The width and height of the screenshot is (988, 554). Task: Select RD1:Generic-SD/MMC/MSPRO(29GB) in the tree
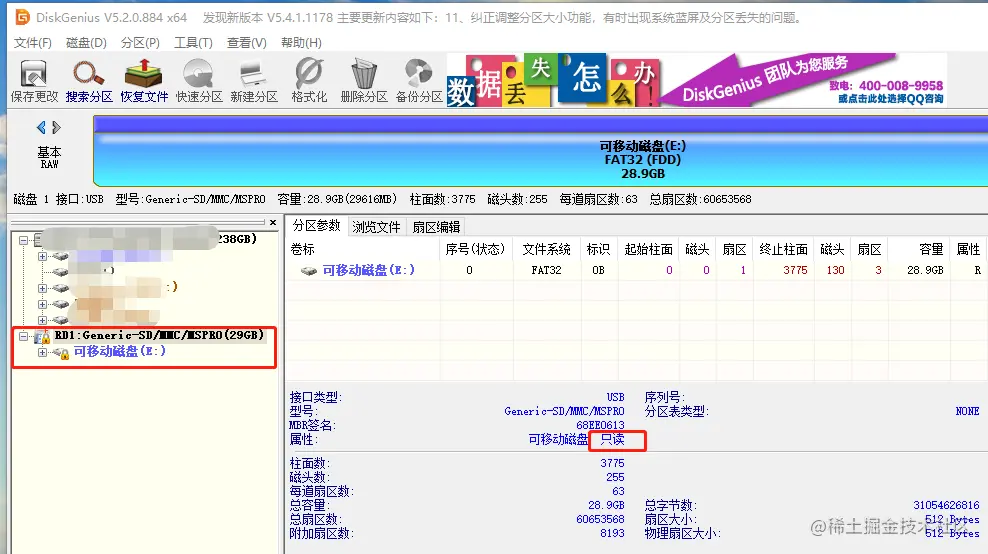point(159,335)
